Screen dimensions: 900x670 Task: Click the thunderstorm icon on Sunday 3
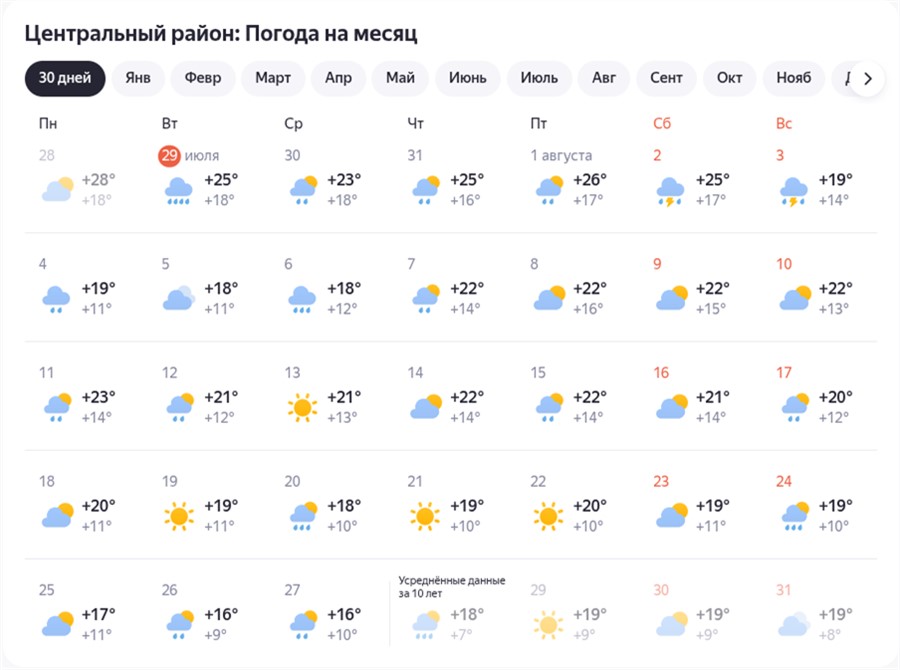tap(793, 191)
